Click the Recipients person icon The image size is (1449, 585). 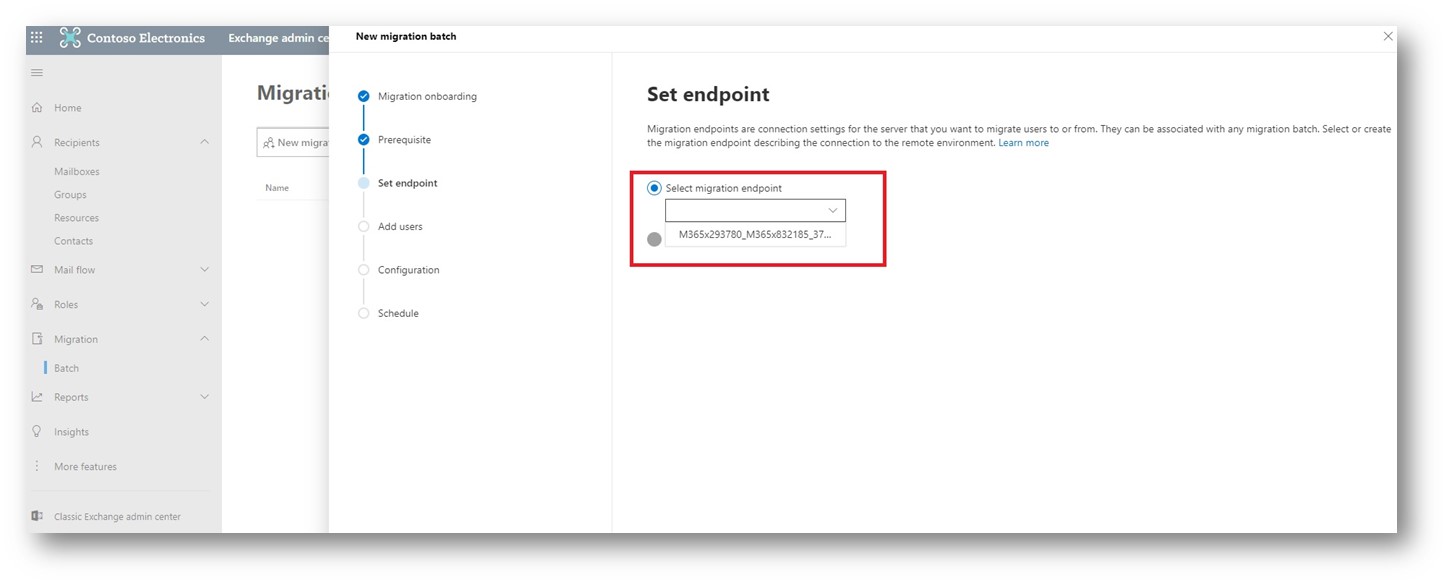tap(37, 142)
